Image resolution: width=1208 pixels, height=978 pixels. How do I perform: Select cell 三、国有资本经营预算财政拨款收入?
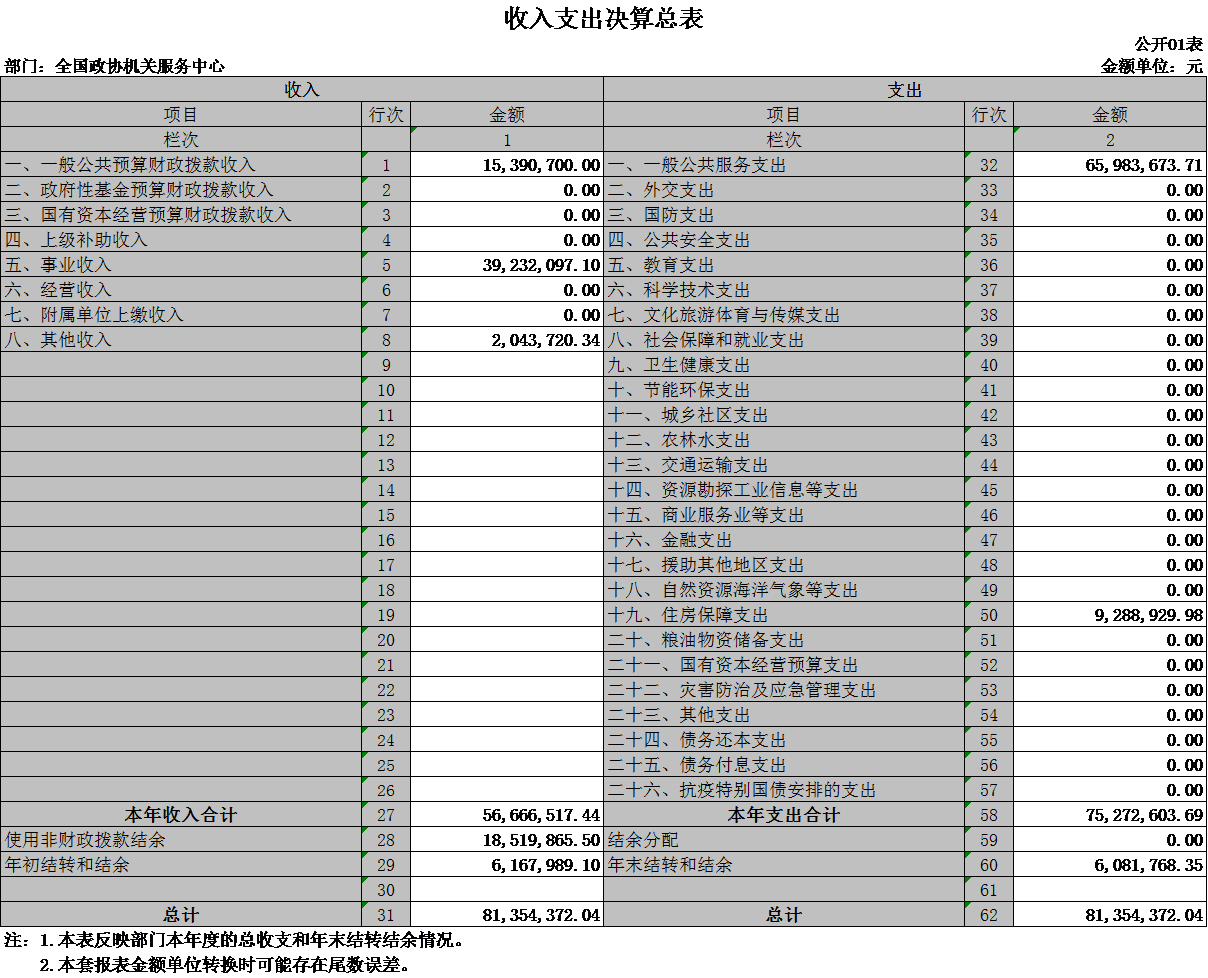[x=181, y=215]
